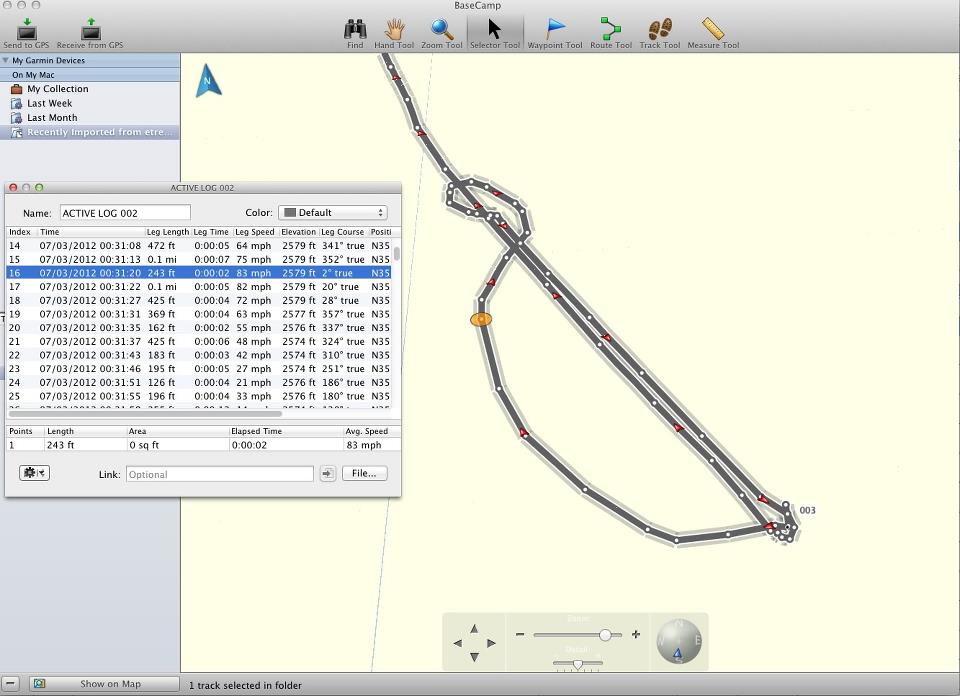The width and height of the screenshot is (960, 696).
Task: Click the File... button
Action: pos(364,473)
